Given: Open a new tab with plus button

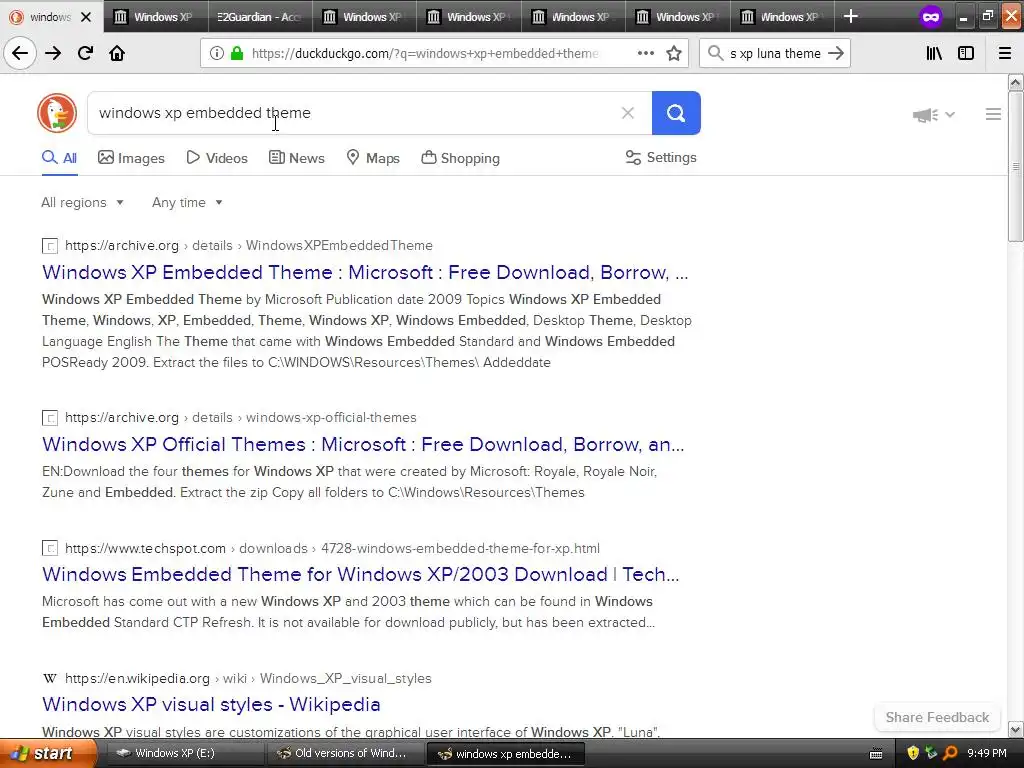Looking at the screenshot, I should click(850, 16).
